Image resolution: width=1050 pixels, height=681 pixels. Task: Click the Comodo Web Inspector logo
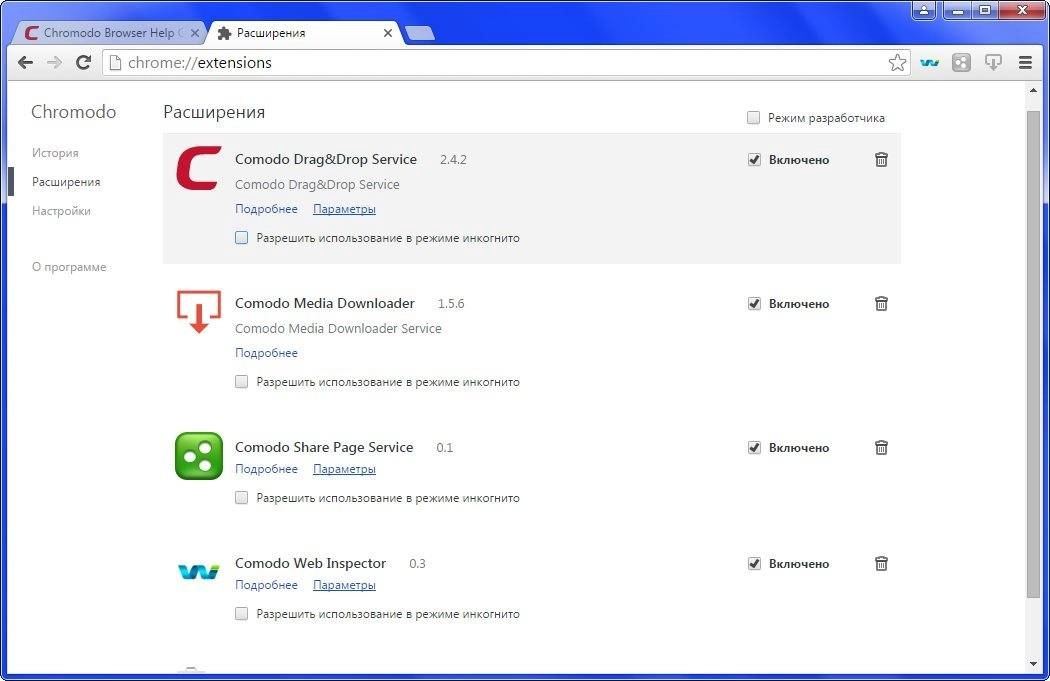(x=199, y=572)
